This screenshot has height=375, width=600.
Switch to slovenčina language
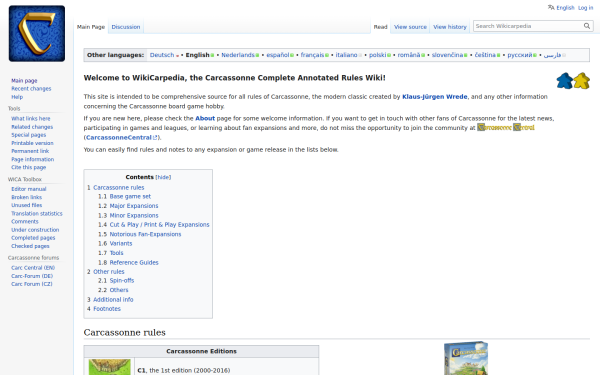[447, 55]
